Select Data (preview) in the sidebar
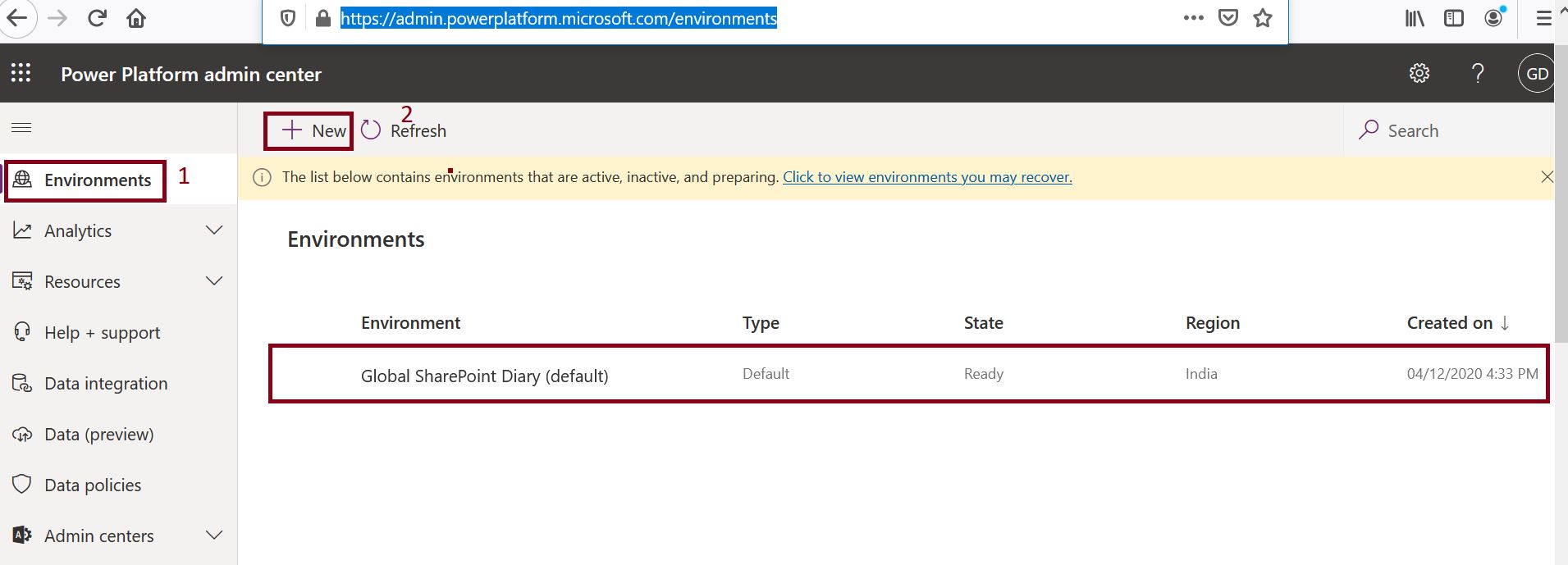This screenshot has height=565, width=1568. pyautogui.click(x=99, y=434)
